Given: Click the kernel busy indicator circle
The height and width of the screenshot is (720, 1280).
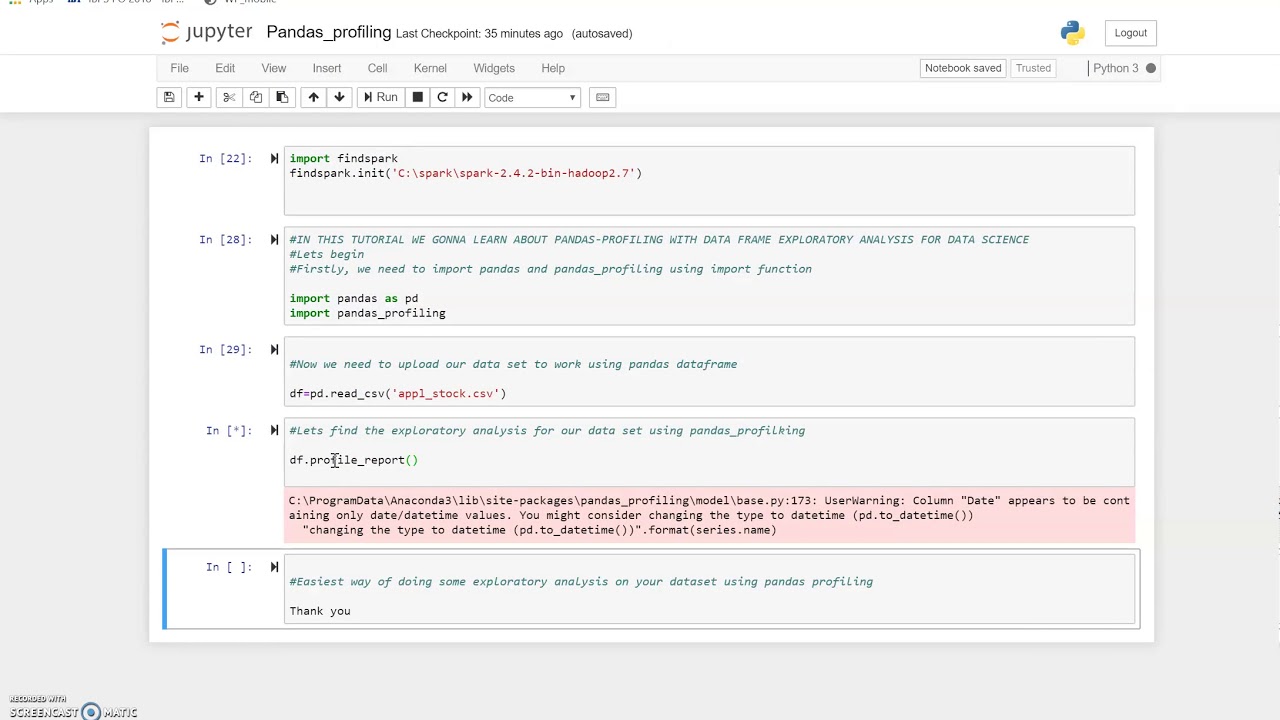Looking at the screenshot, I should (1151, 68).
